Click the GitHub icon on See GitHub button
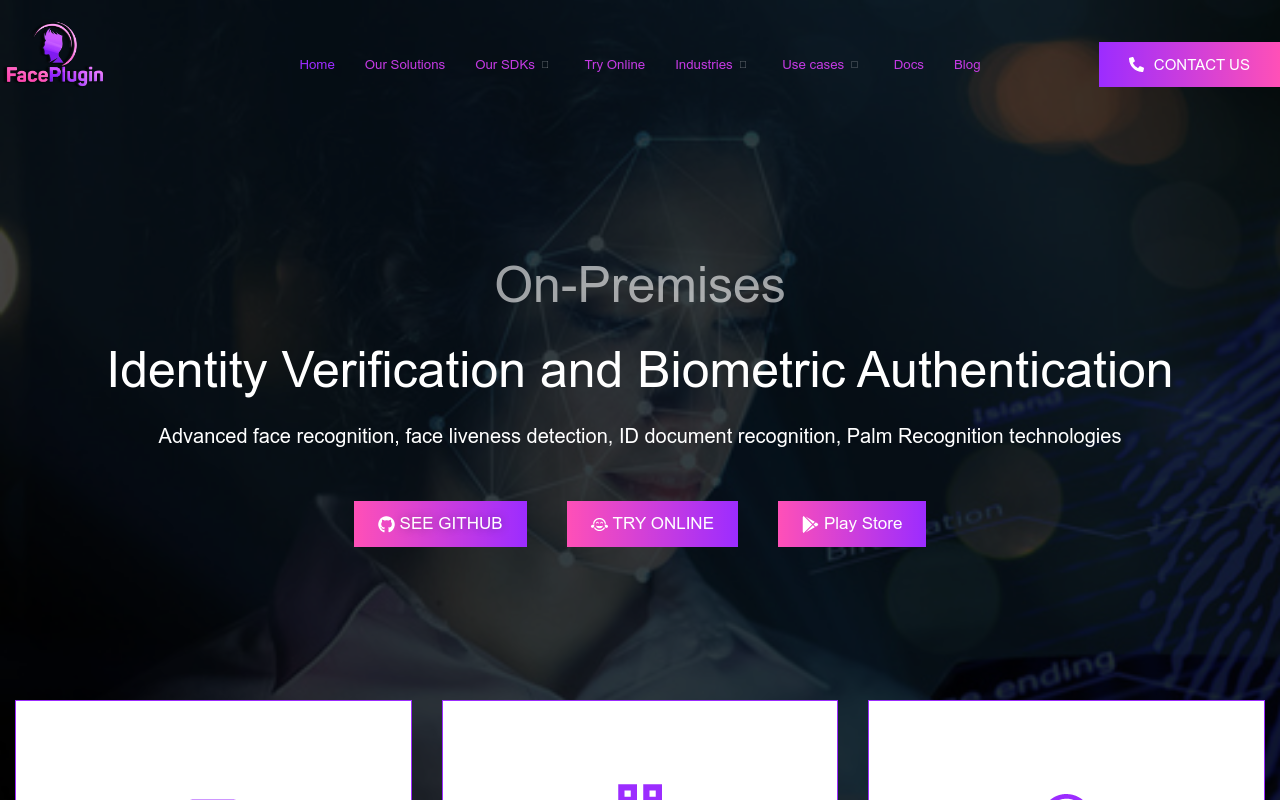1280x800 pixels. tap(386, 524)
